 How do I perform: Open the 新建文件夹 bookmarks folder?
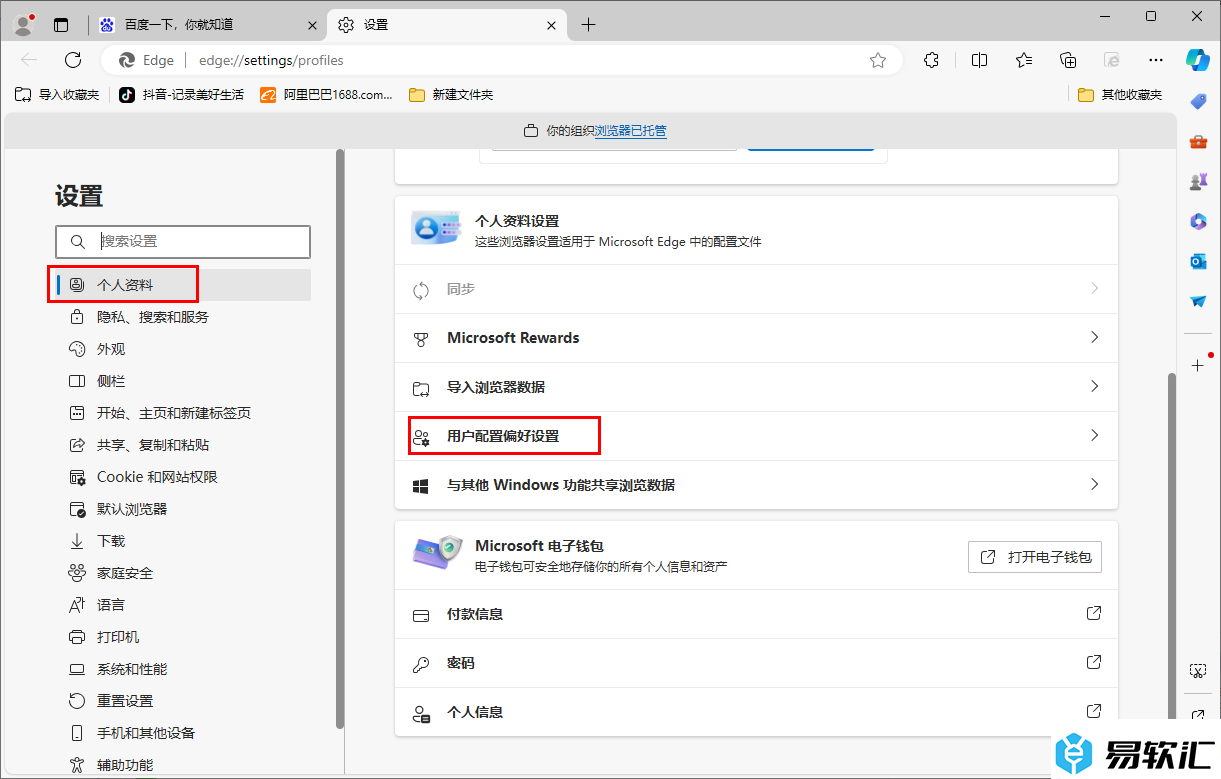click(x=451, y=95)
